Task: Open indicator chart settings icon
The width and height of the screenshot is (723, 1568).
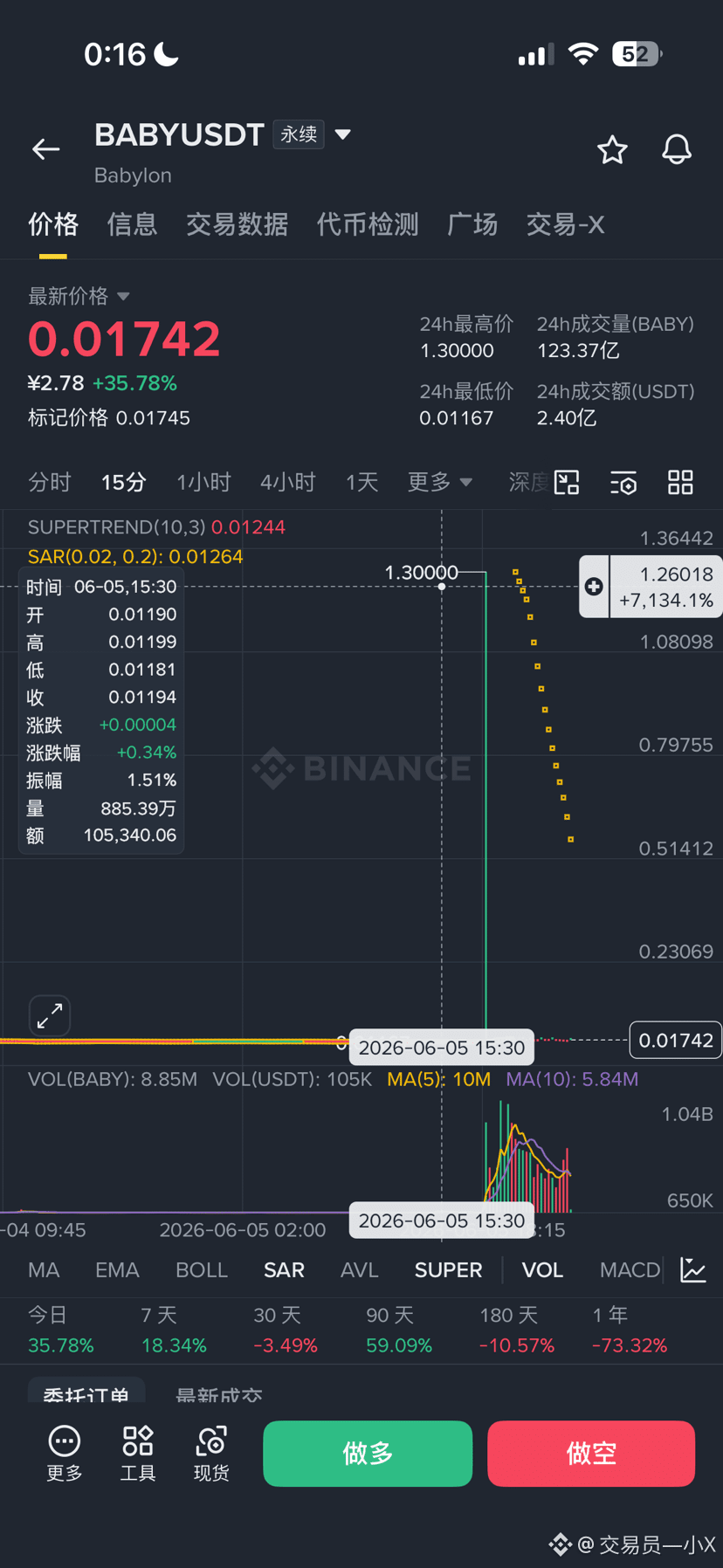Action: coord(693,1269)
